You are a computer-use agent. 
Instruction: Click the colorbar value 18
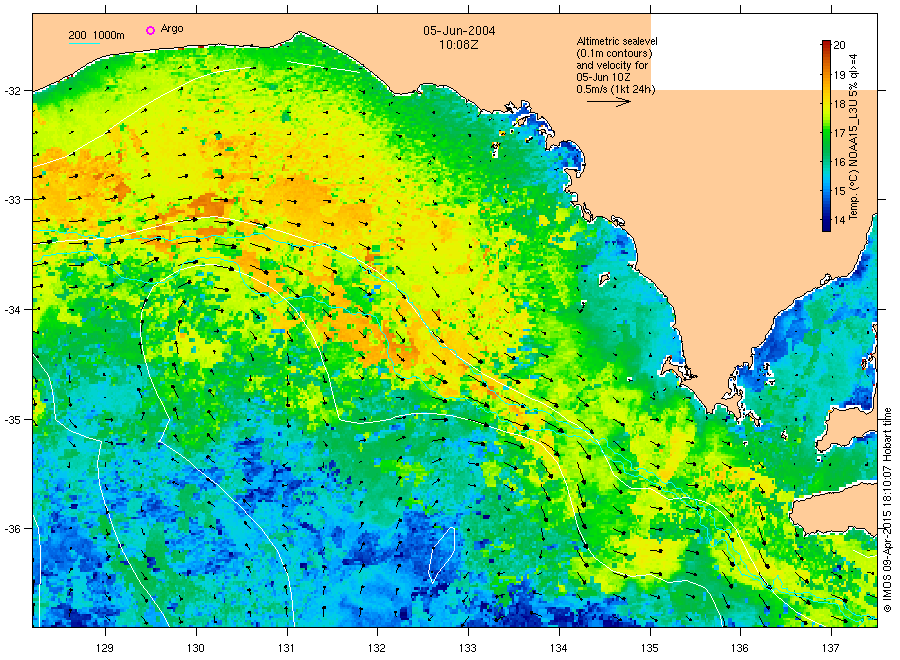pyautogui.click(x=840, y=104)
